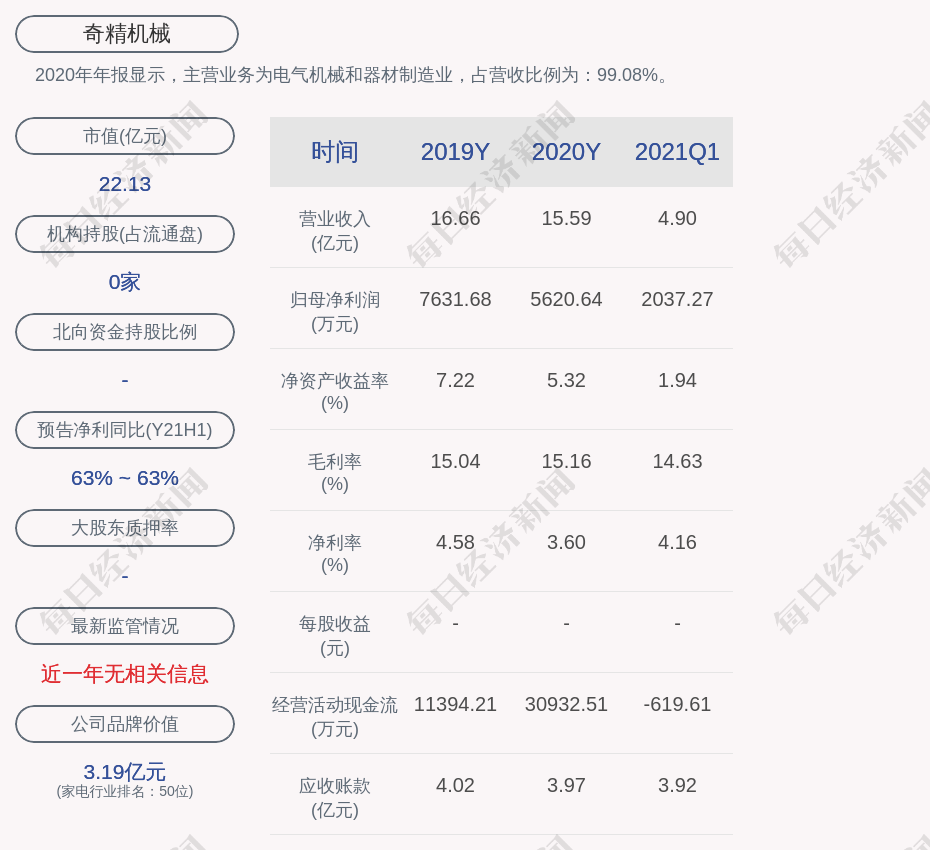This screenshot has width=930, height=850.
Task: Click the 营业收入(亿元) row label
Action: 335,231
